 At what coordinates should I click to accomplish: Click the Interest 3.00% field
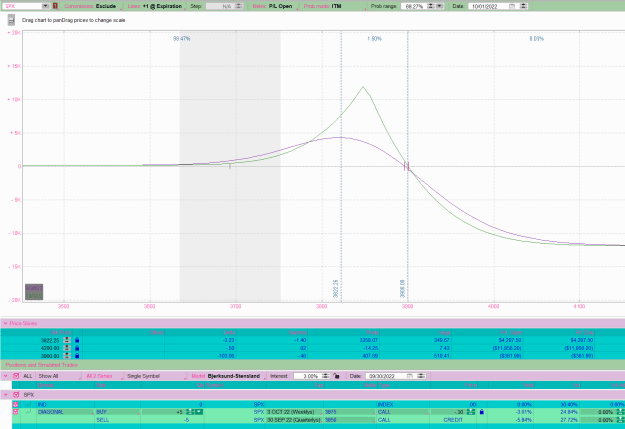tap(307, 376)
